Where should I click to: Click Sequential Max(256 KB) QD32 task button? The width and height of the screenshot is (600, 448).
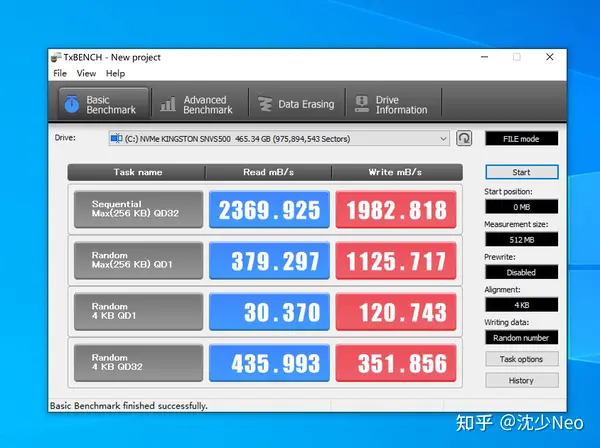pos(138,209)
